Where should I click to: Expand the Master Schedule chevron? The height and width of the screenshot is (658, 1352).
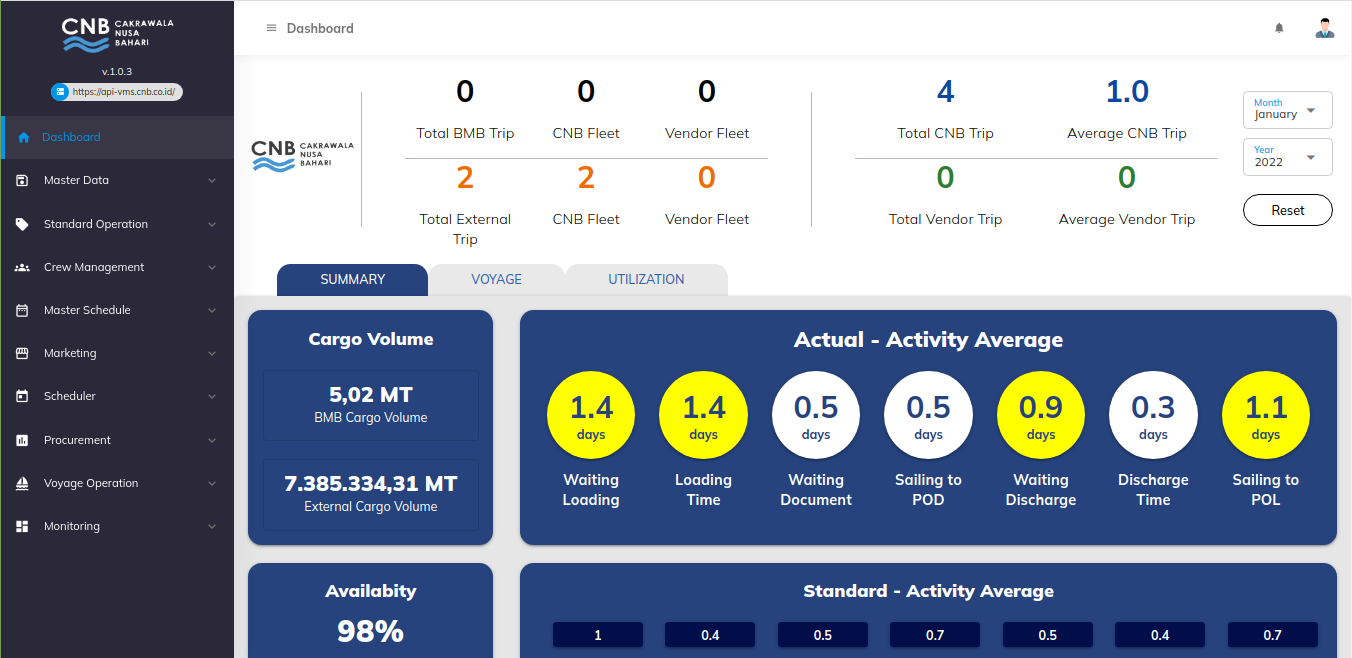(212, 310)
